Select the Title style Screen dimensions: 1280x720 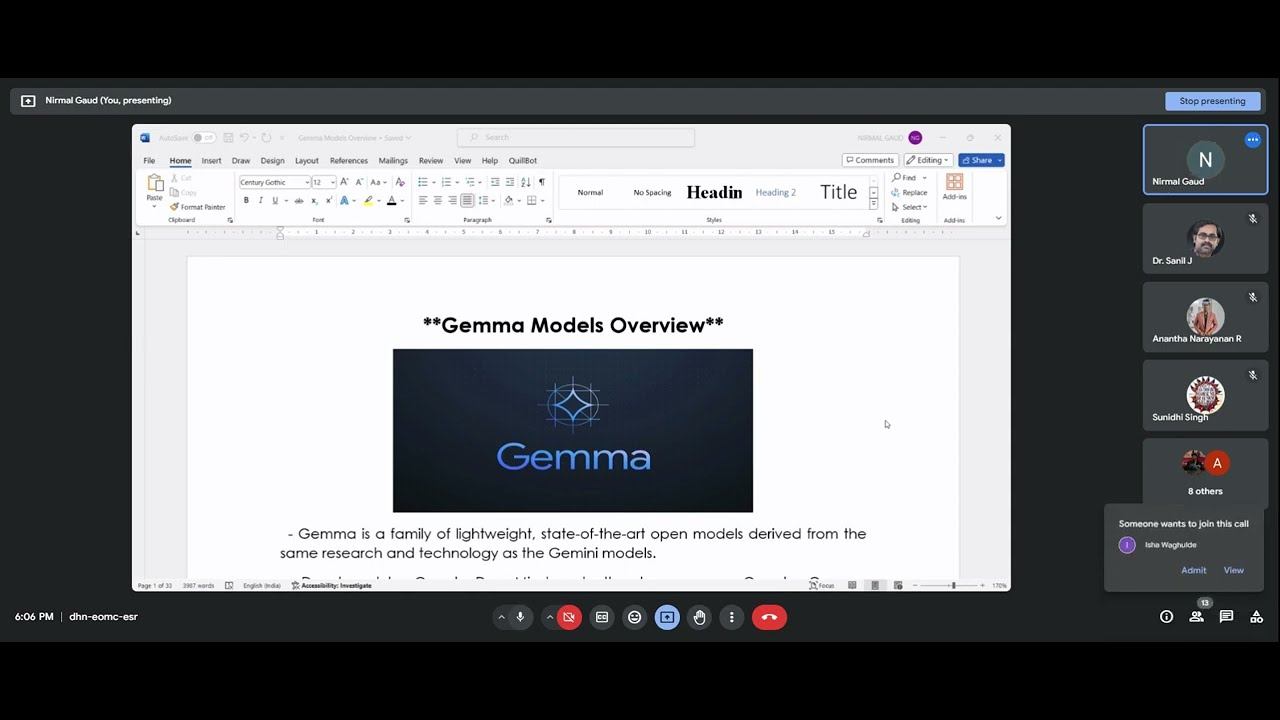[838, 192]
